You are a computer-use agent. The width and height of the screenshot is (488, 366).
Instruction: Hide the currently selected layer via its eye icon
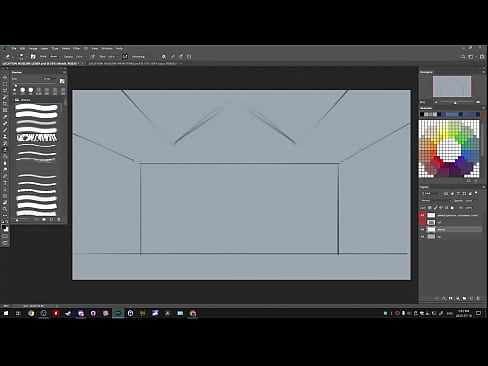click(423, 229)
